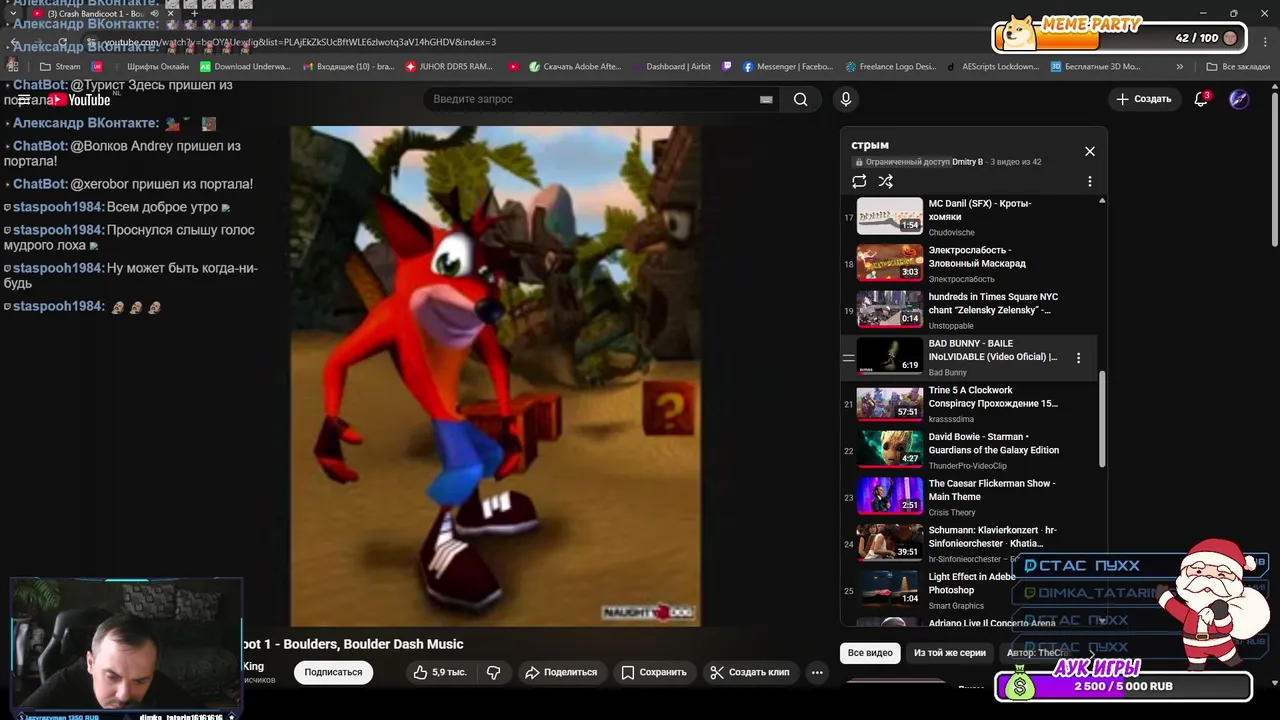
Task: Open the account avatar menu
Action: [x=1239, y=99]
